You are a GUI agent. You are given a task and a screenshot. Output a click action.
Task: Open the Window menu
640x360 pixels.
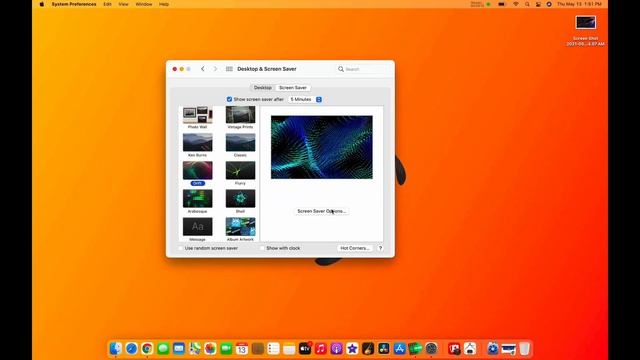point(144,4)
